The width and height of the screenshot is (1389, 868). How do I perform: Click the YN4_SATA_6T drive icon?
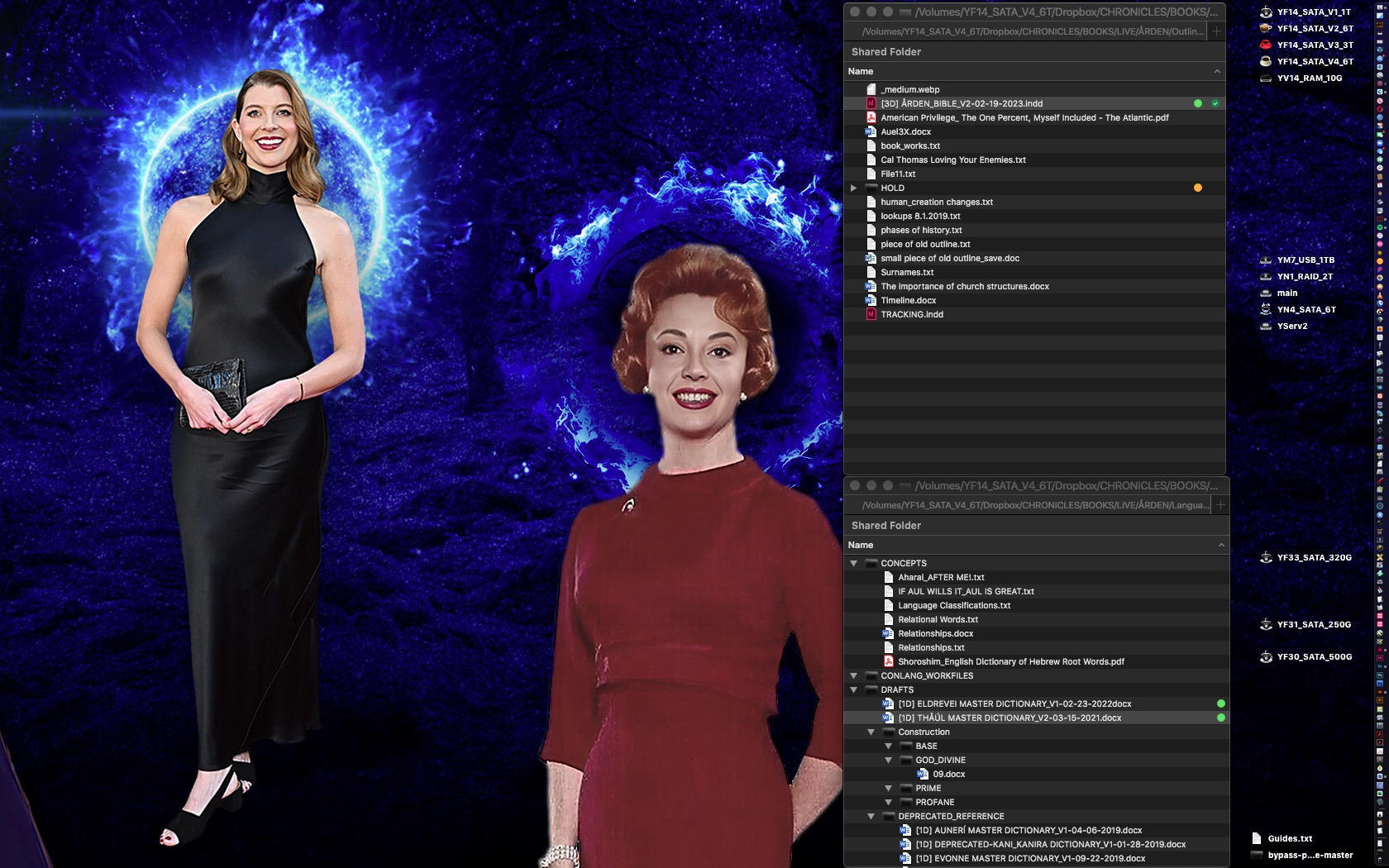coord(1266,309)
